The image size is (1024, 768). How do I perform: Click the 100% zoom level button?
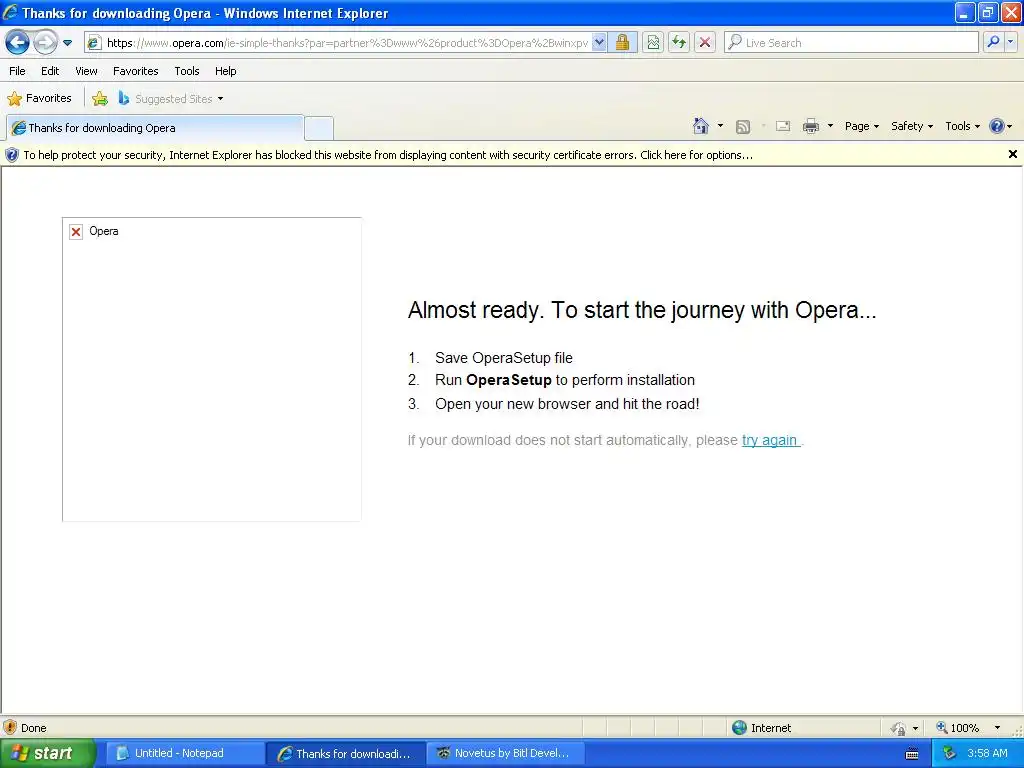957,728
